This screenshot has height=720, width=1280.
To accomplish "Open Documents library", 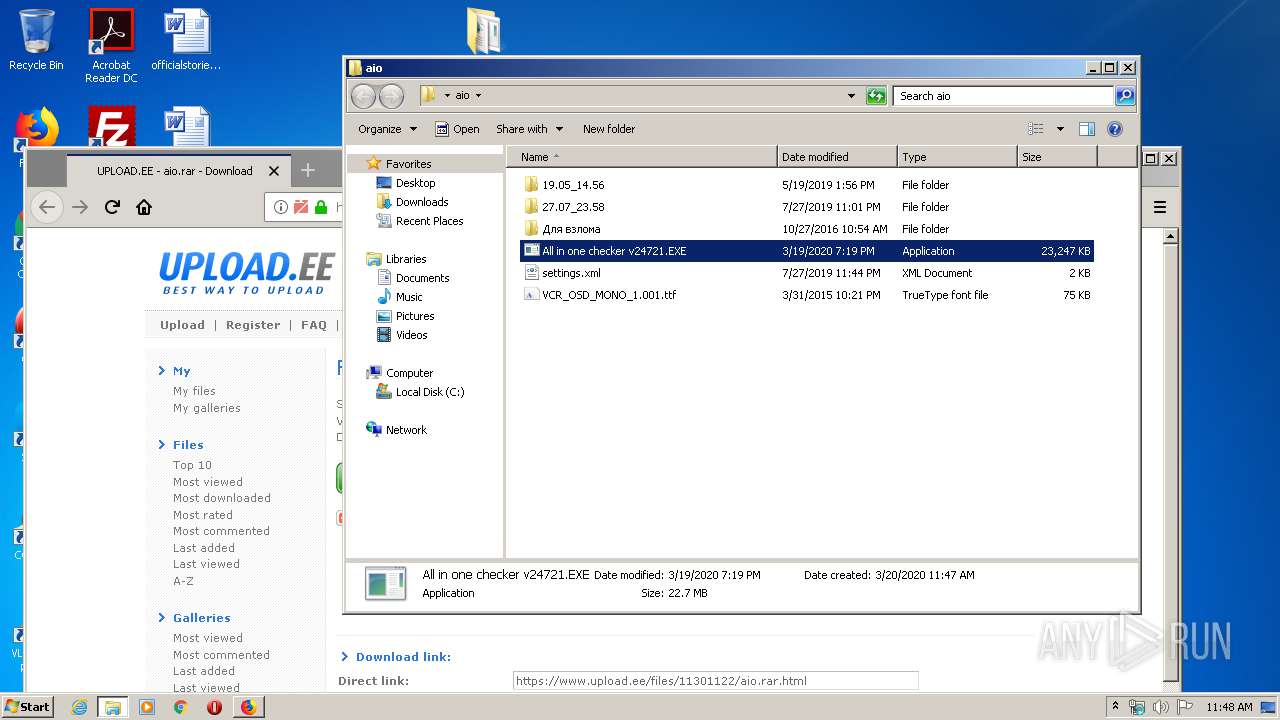I will point(422,278).
